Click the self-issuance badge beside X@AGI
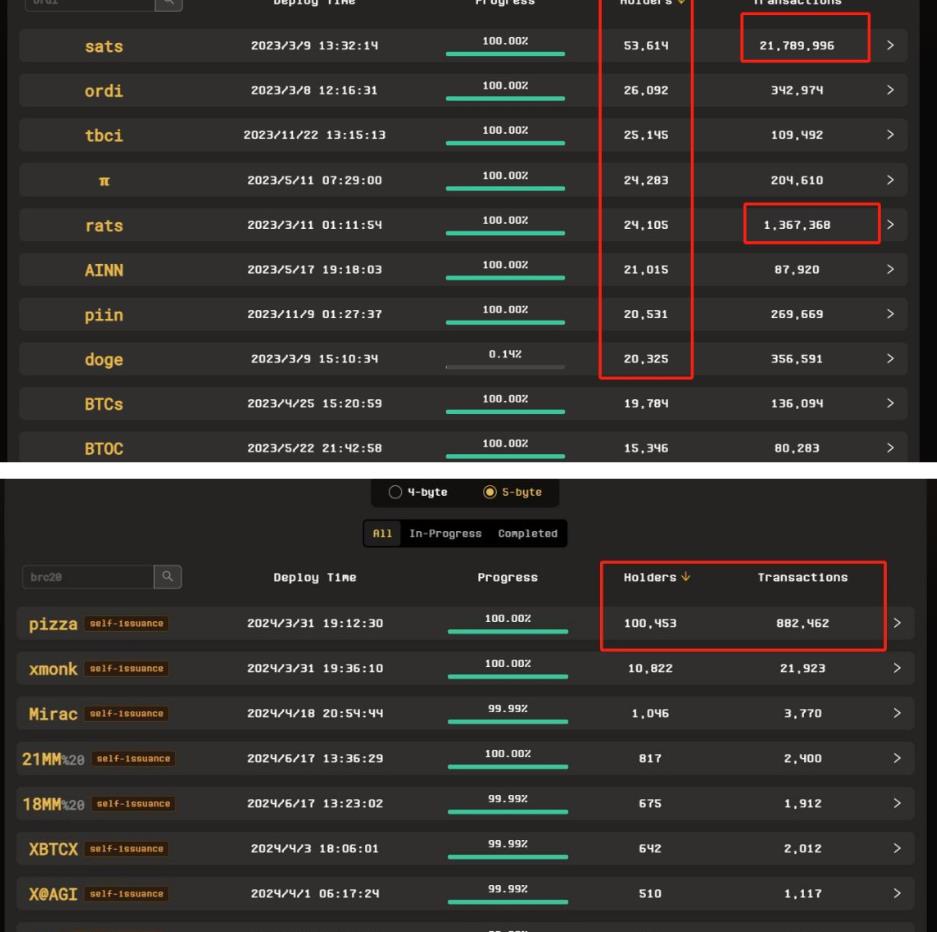 pos(126,894)
